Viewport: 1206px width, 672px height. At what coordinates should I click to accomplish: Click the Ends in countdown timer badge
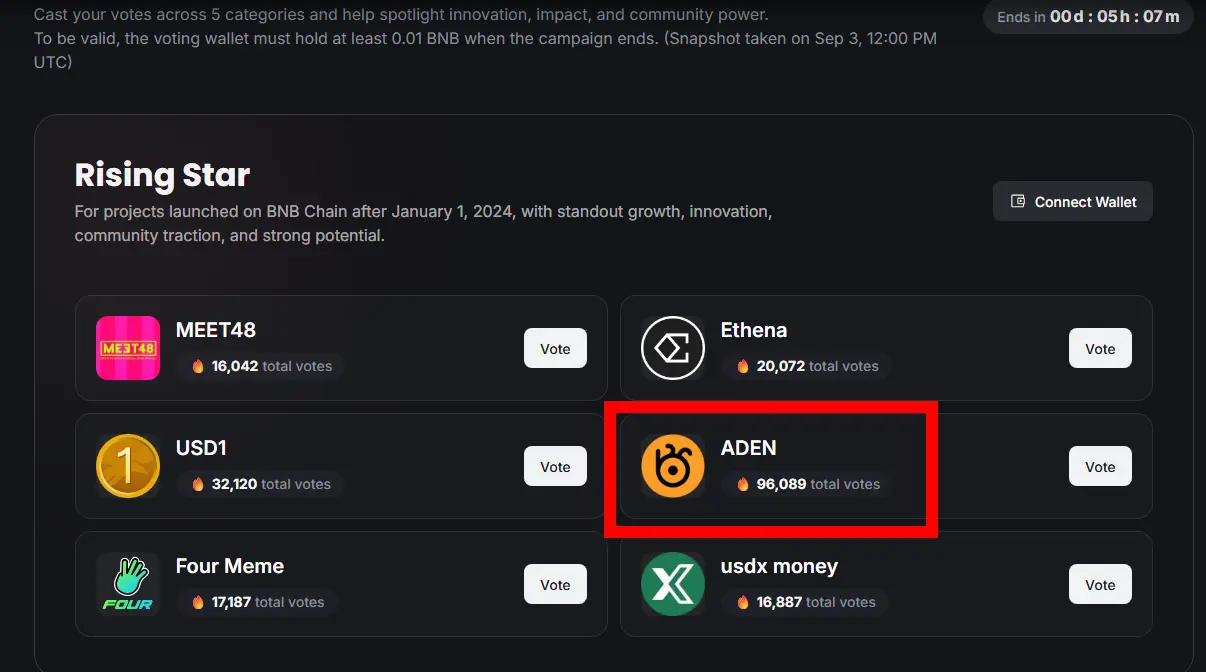pos(1088,17)
